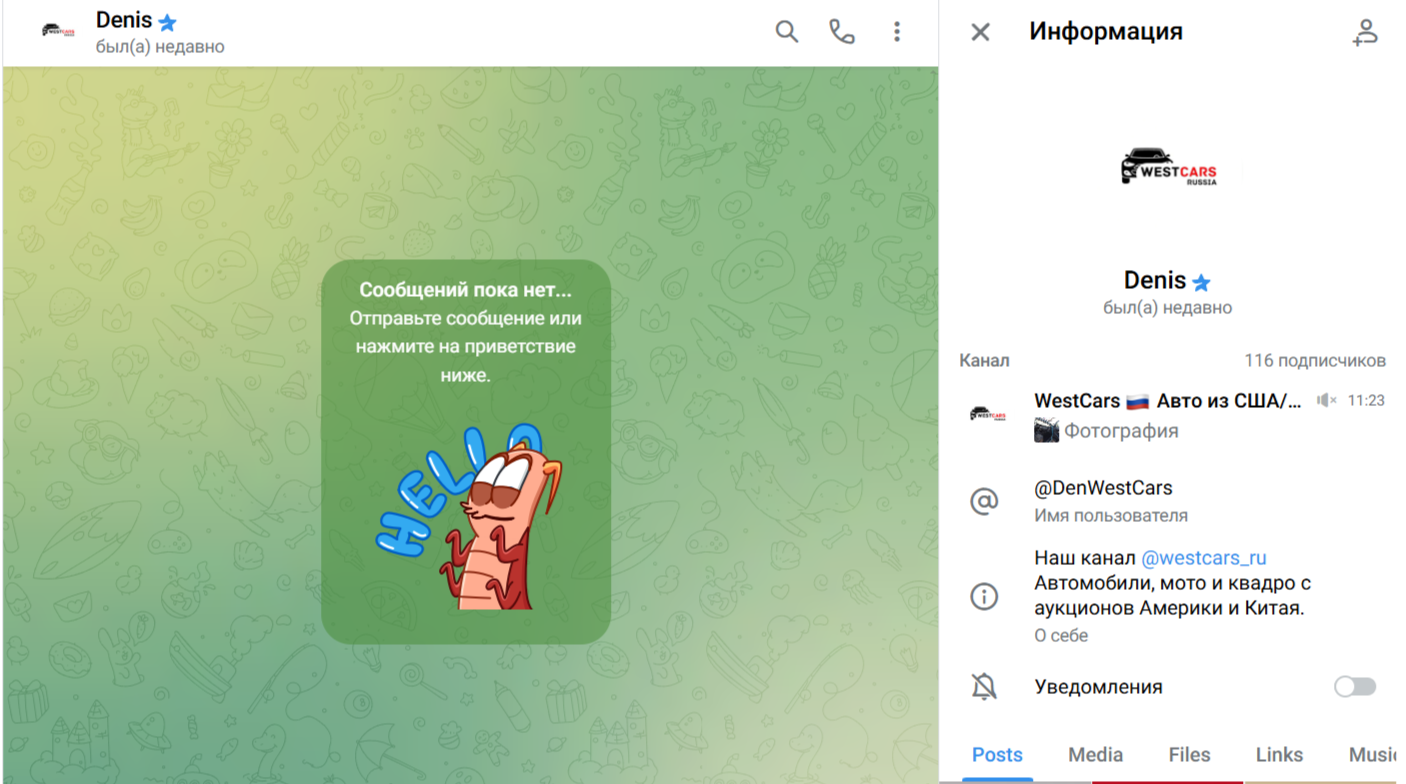Start a voice call with Denis
Viewport: 1406px width, 784px height.
point(842,32)
